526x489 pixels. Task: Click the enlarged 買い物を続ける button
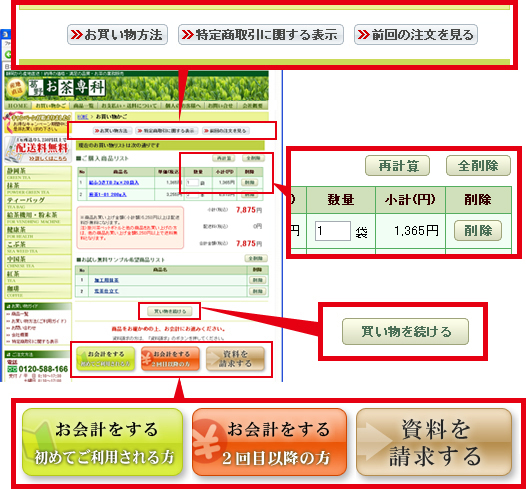(405, 331)
